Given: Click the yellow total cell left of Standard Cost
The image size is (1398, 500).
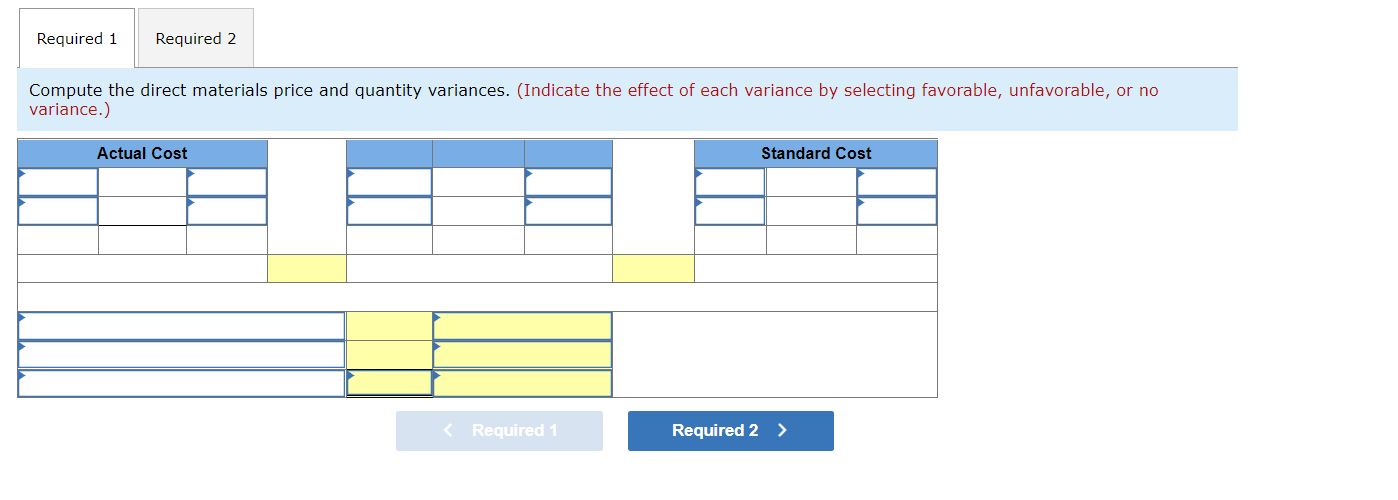Looking at the screenshot, I should coord(653,268).
